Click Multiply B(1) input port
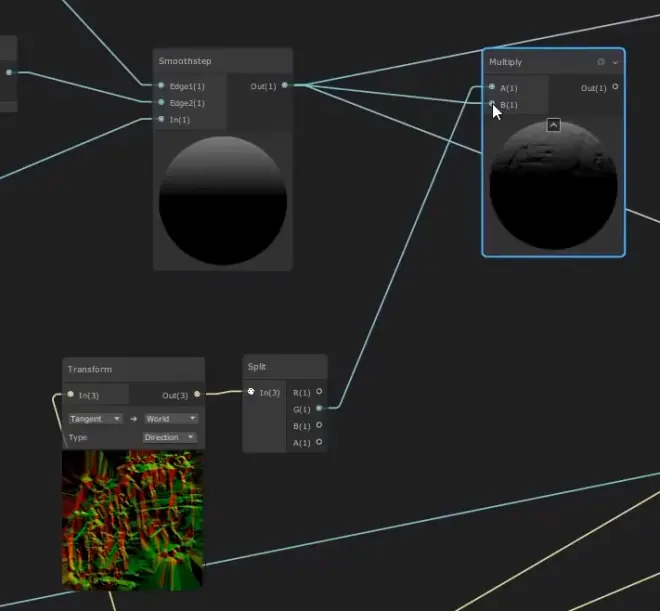Image resolution: width=660 pixels, height=611 pixels. click(x=492, y=104)
